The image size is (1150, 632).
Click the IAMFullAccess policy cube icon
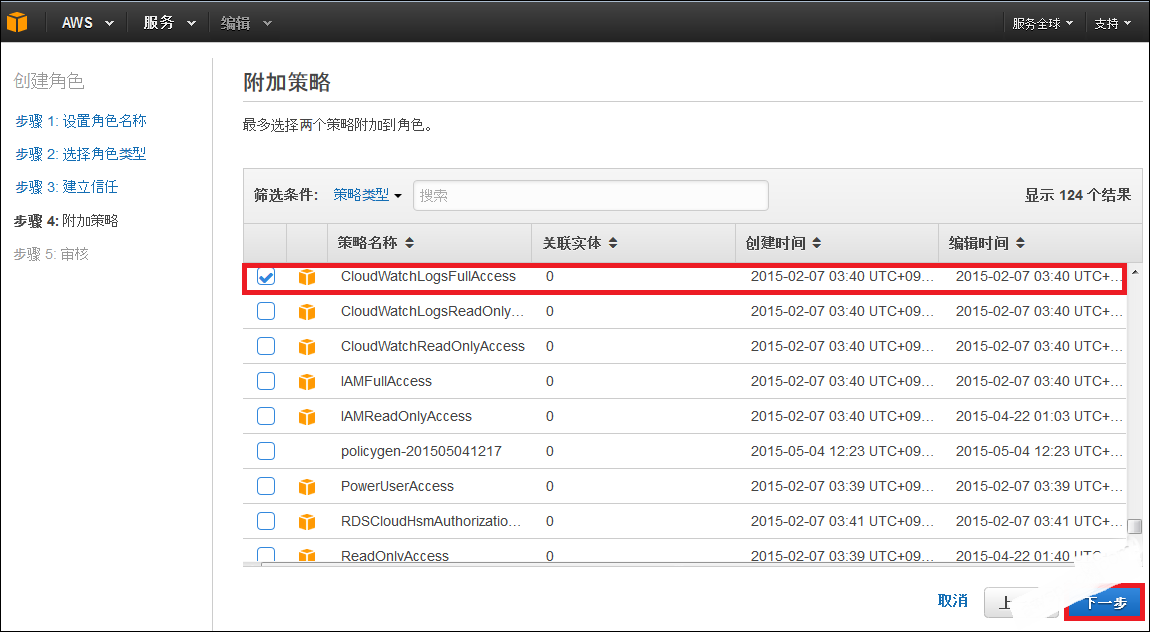307,382
